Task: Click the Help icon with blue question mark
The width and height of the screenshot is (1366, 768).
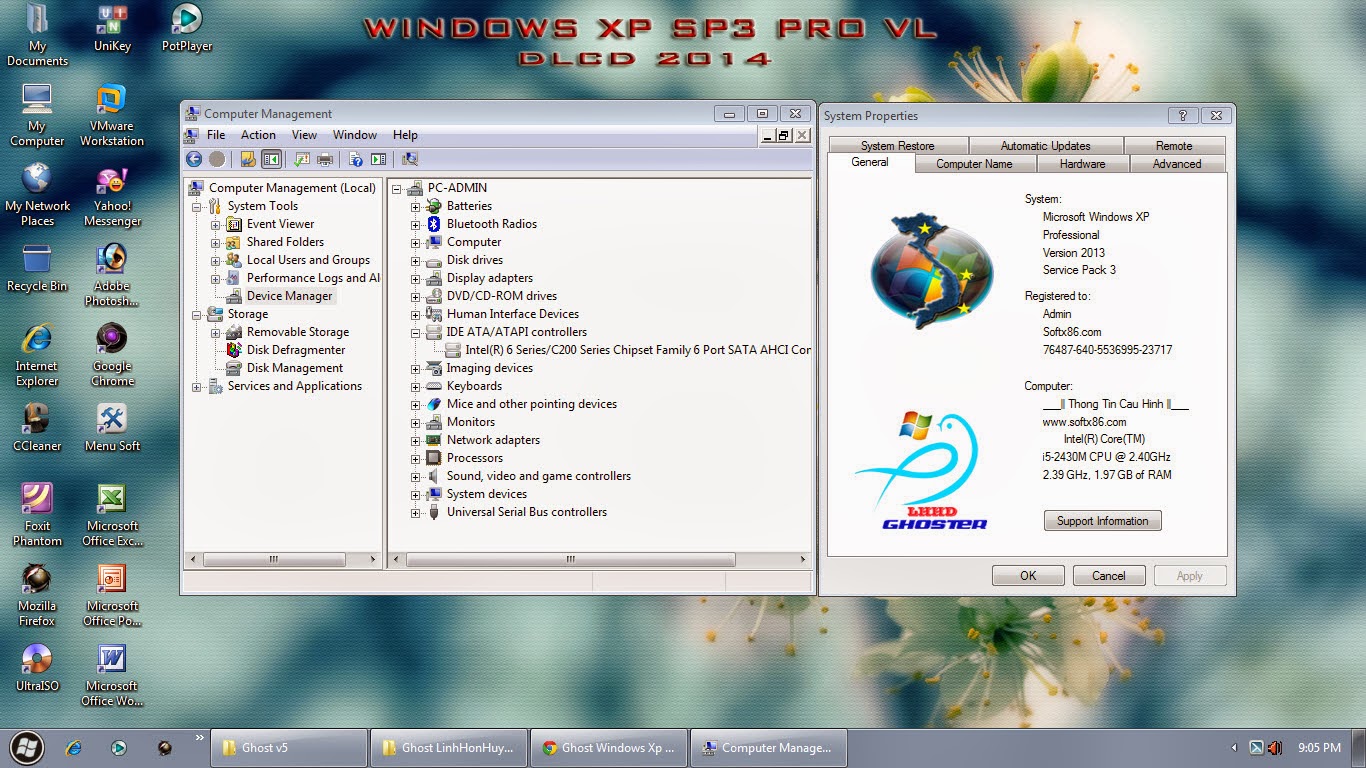Action: 356,159
